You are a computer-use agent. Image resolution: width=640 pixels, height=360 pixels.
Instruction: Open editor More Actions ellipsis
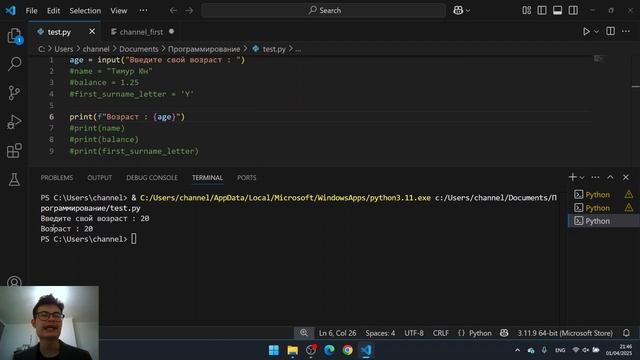[626, 31]
